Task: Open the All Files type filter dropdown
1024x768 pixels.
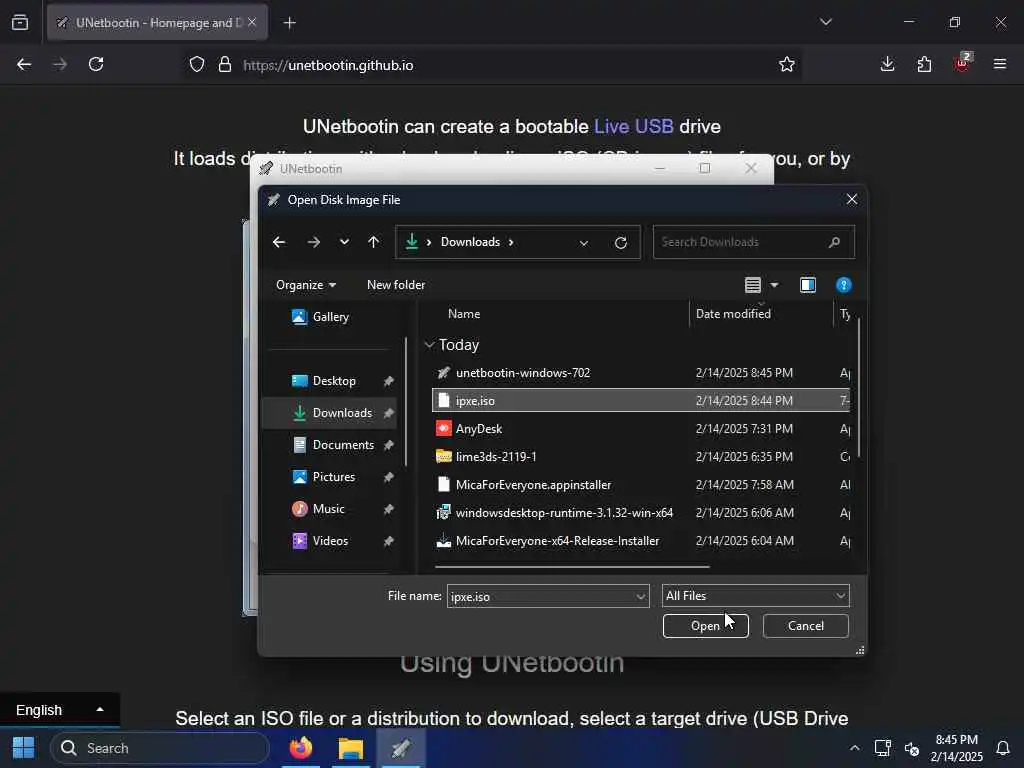Action: [756, 596]
